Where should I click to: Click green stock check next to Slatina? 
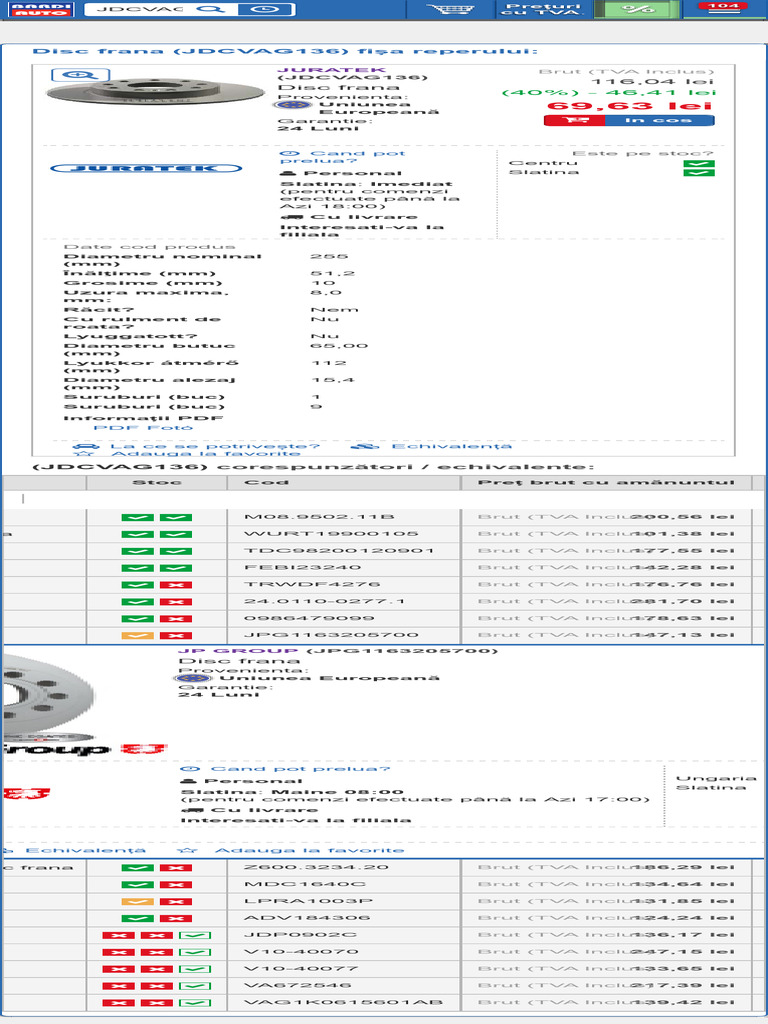[x=699, y=172]
